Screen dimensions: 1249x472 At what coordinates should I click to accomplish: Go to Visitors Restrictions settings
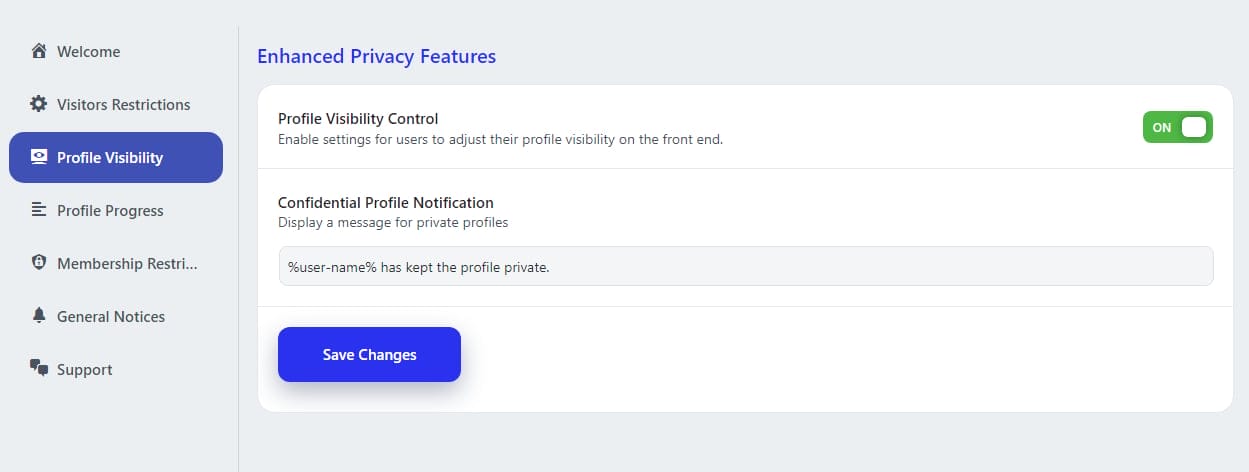[123, 104]
